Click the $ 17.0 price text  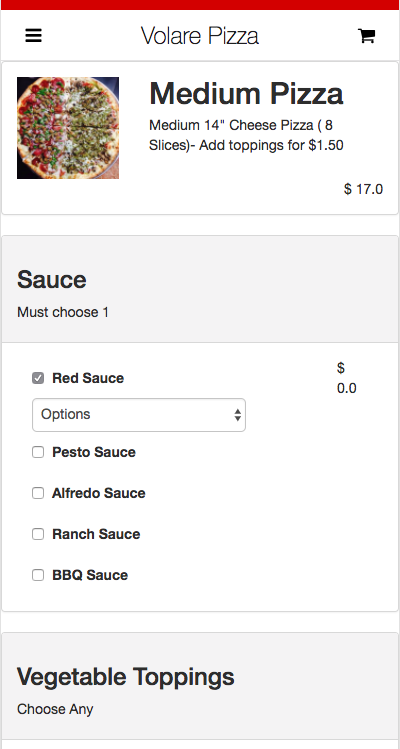tap(363, 189)
